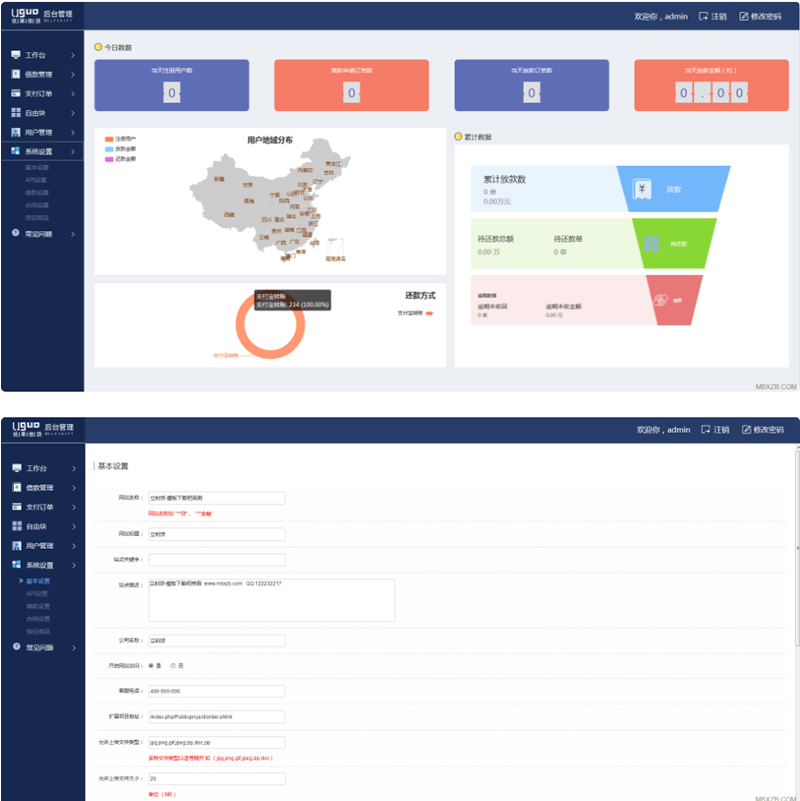Expand 用户管理 using its chevron on the 基本设置 page
Screen dimensions: 800x801
click(x=73, y=546)
